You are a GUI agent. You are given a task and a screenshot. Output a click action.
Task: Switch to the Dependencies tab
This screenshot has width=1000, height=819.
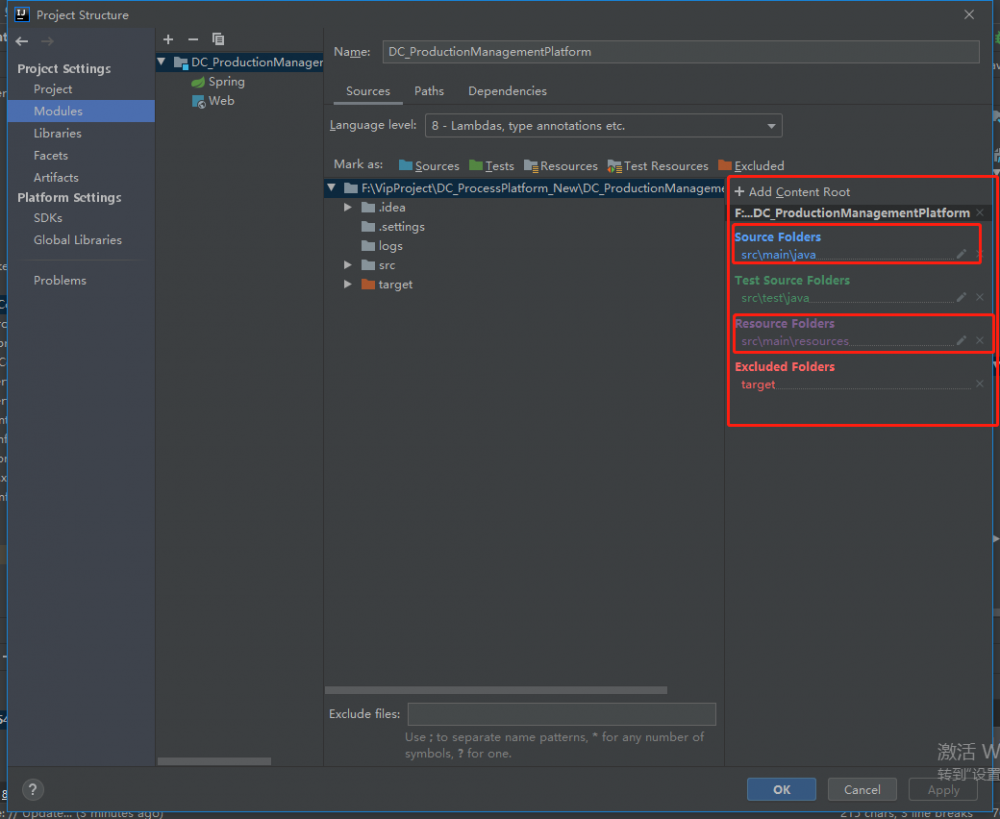pos(507,91)
